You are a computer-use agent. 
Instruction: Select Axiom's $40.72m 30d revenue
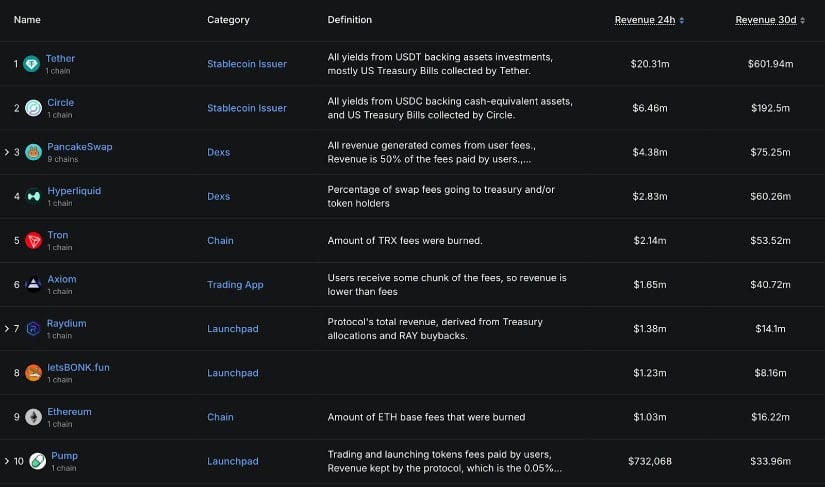point(770,285)
